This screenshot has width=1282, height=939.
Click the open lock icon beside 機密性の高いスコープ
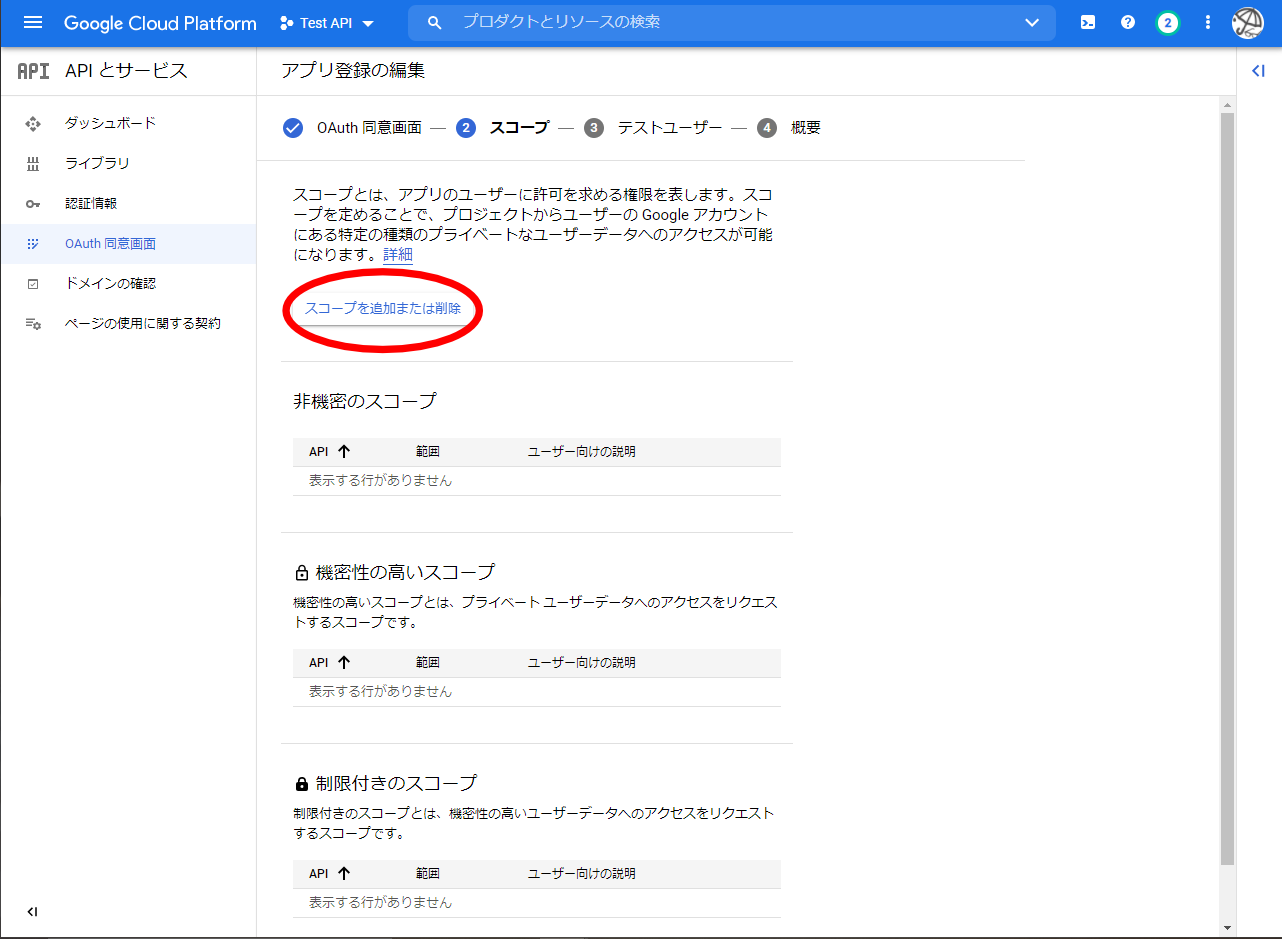click(x=301, y=573)
